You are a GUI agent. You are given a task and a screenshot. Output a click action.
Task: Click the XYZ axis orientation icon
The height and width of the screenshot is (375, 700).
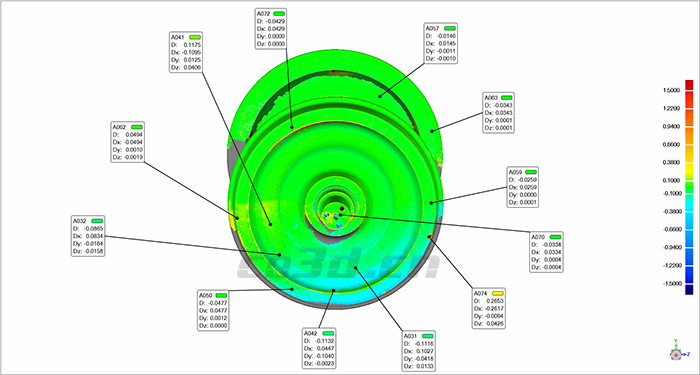pos(676,350)
